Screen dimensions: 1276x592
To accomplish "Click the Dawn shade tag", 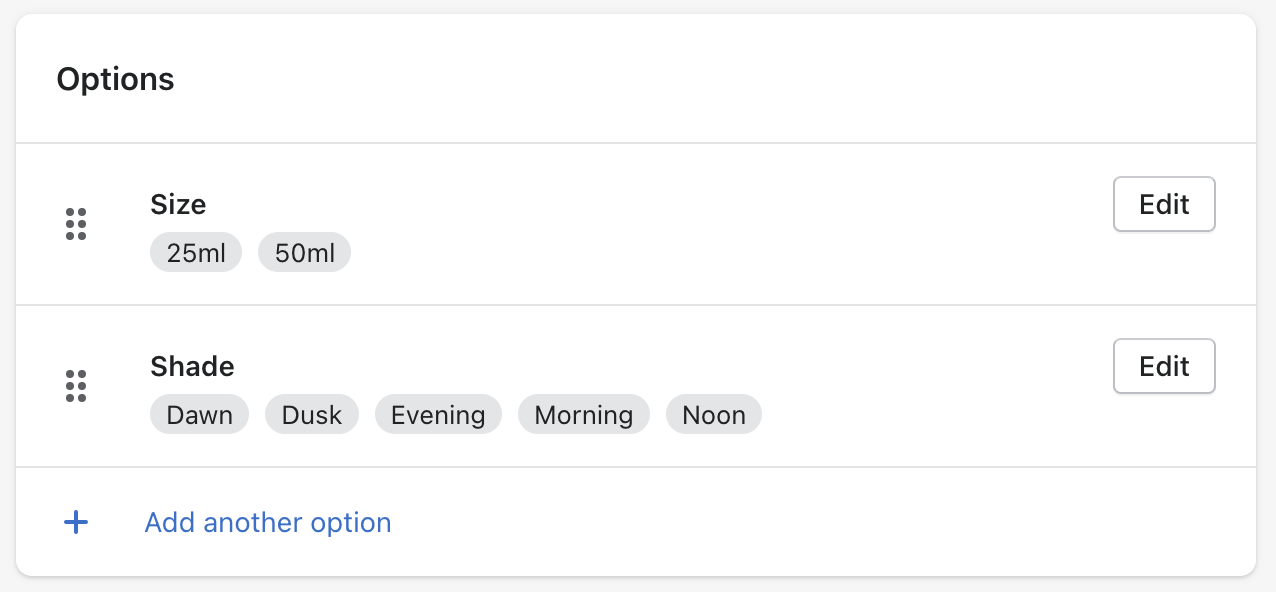I will [199, 415].
